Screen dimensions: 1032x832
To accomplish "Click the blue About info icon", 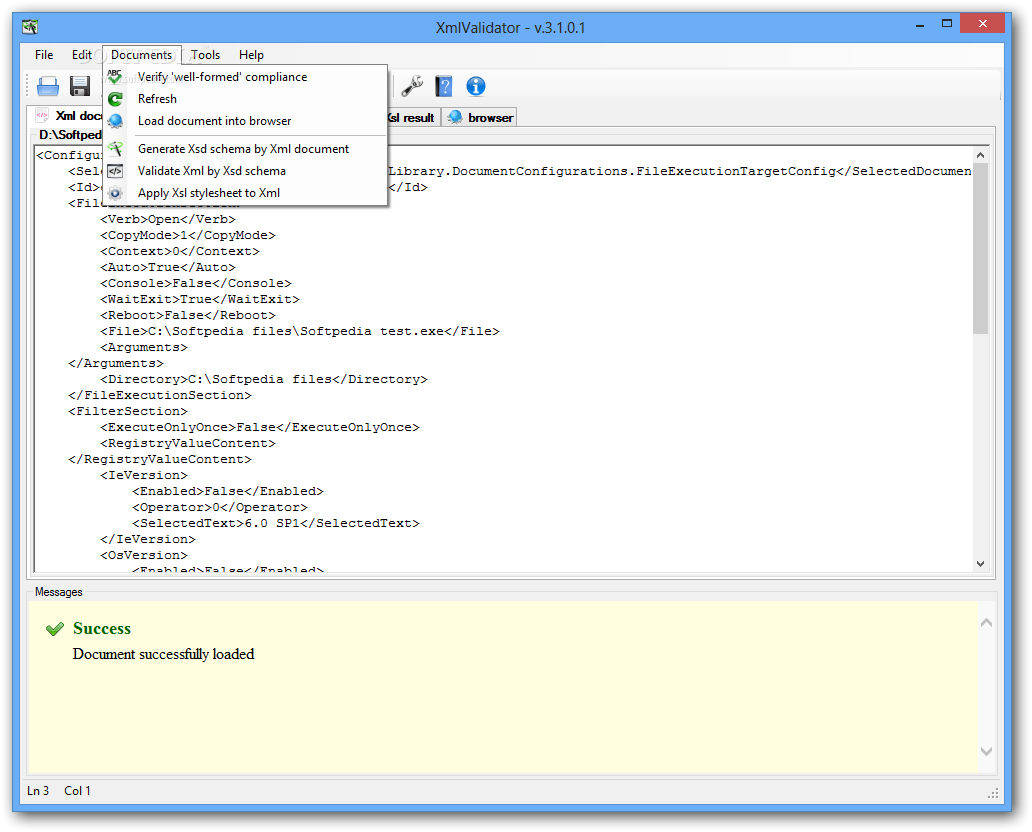I will 476,86.
